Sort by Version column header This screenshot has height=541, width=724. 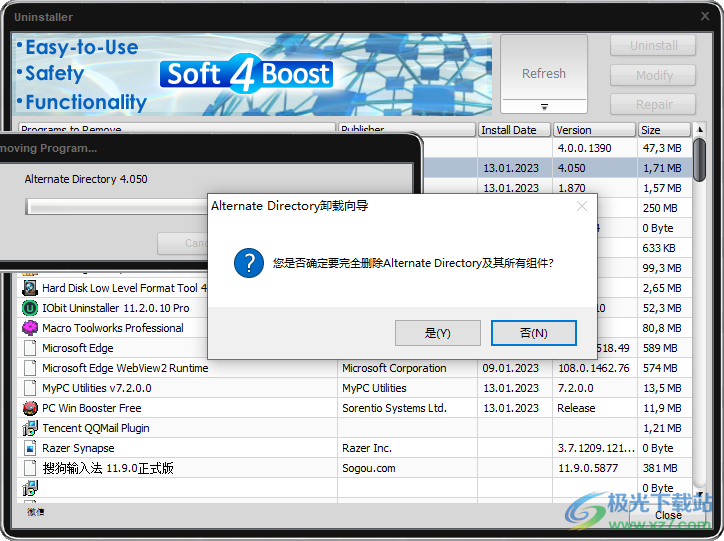click(x=594, y=130)
